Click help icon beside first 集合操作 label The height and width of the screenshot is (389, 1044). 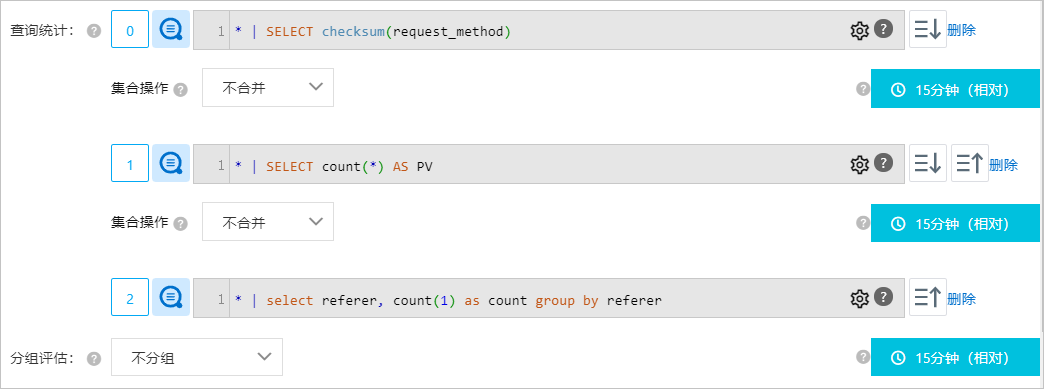click(180, 90)
